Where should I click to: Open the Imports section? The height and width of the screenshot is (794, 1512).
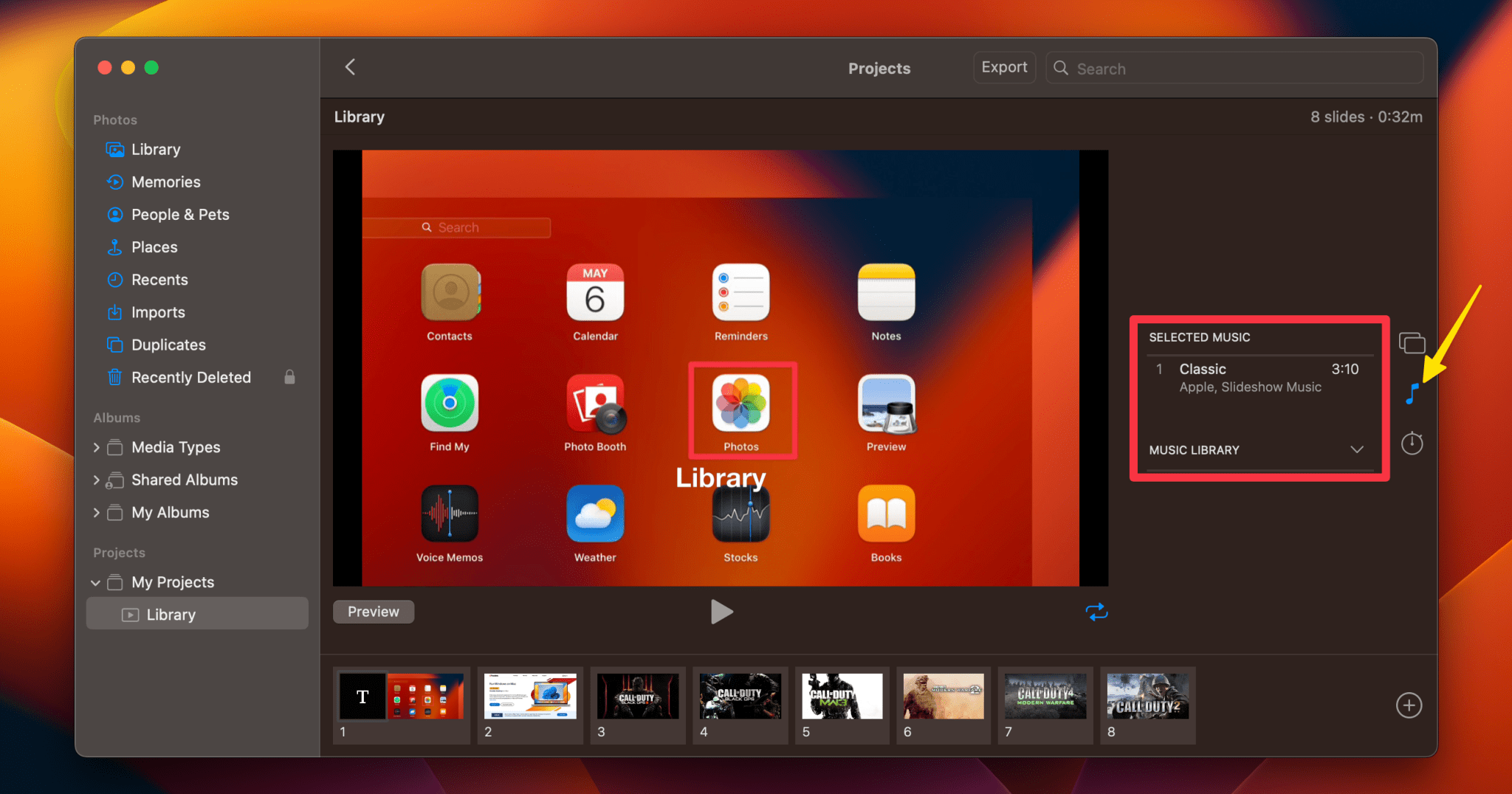[x=159, y=312]
